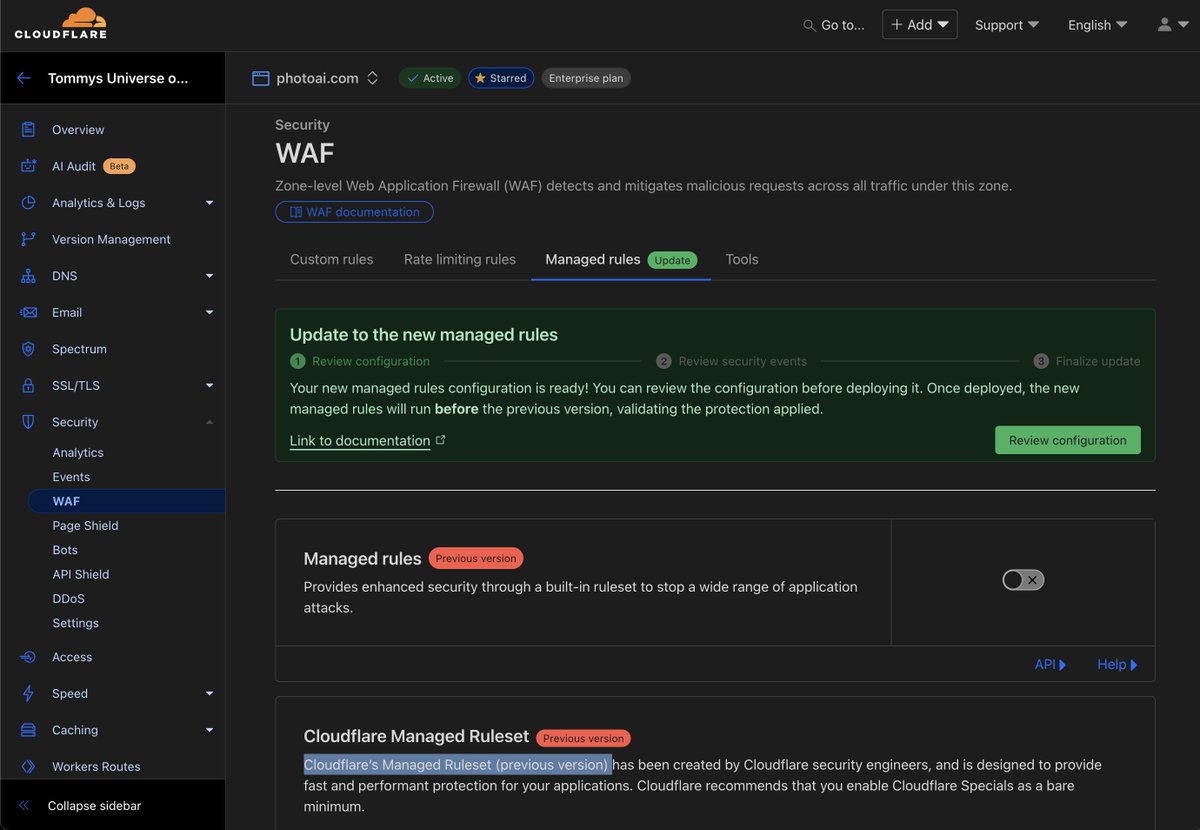This screenshot has height=830, width=1200.
Task: Expand the SSL/TLS sidebar section
Action: (x=209, y=385)
